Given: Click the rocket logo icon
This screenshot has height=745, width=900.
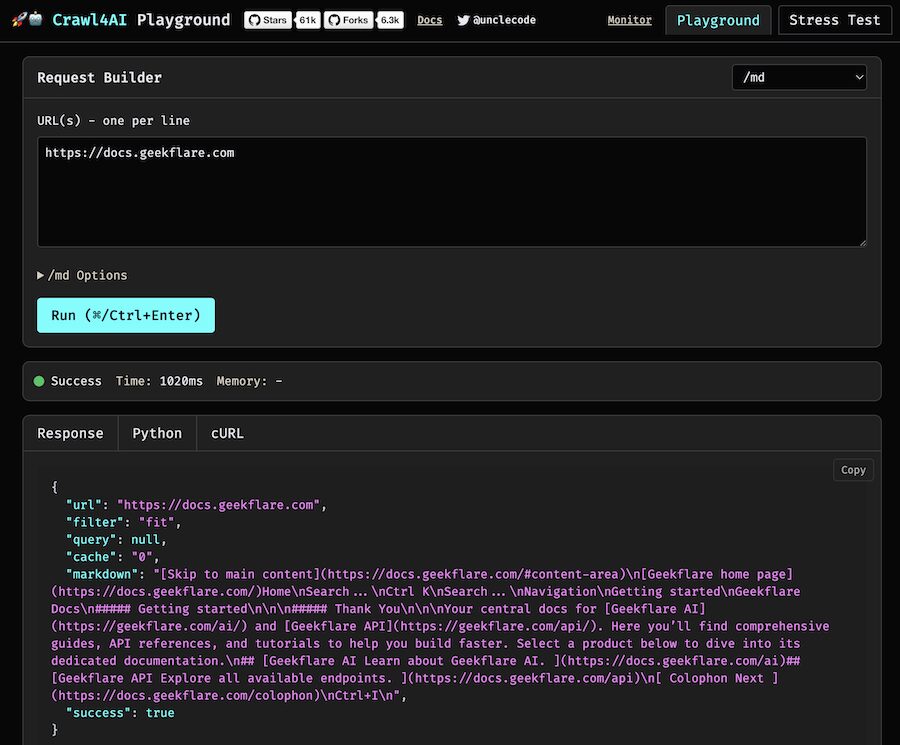Looking at the screenshot, I should (x=18, y=19).
